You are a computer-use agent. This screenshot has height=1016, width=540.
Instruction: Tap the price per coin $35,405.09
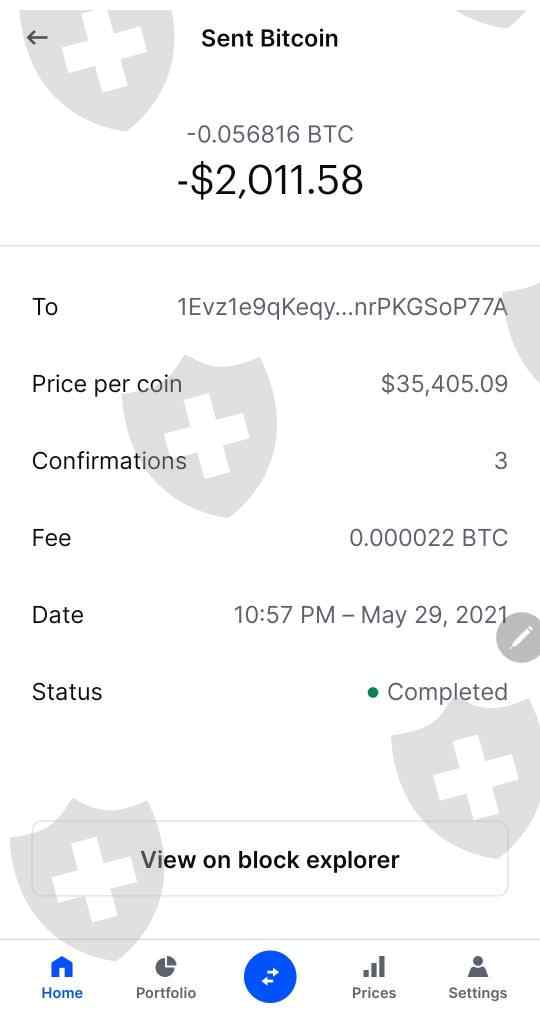point(444,384)
